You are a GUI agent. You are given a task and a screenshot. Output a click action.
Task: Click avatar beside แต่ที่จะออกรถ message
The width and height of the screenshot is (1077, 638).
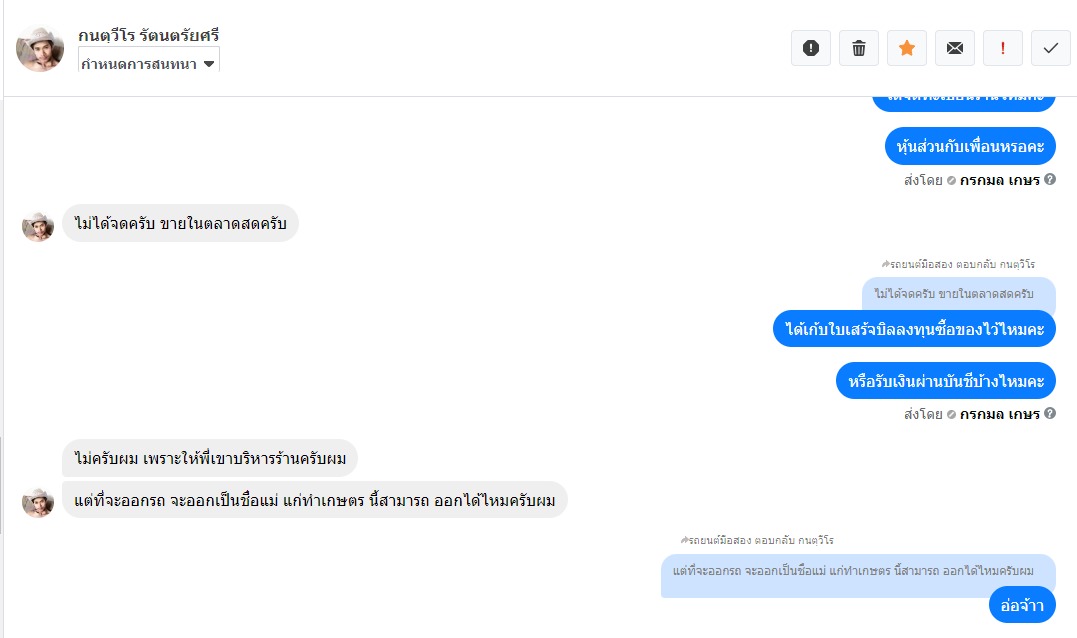tap(38, 502)
